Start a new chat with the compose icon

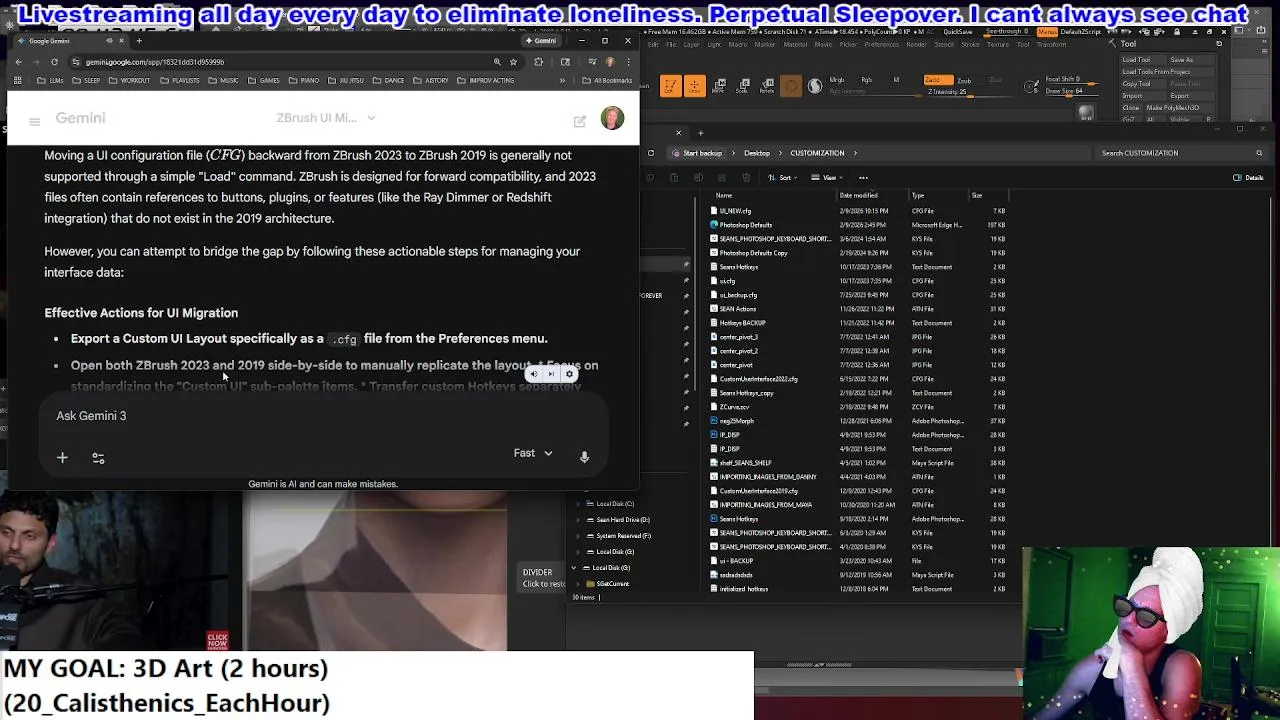(x=580, y=121)
